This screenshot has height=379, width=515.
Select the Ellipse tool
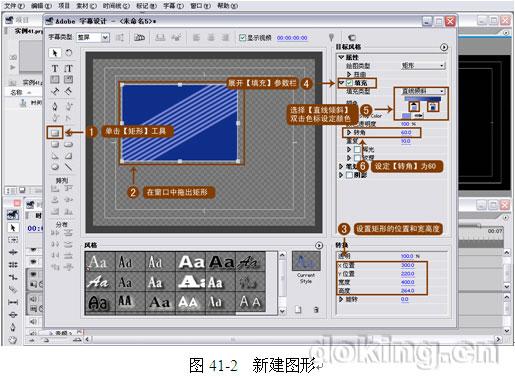[55, 167]
